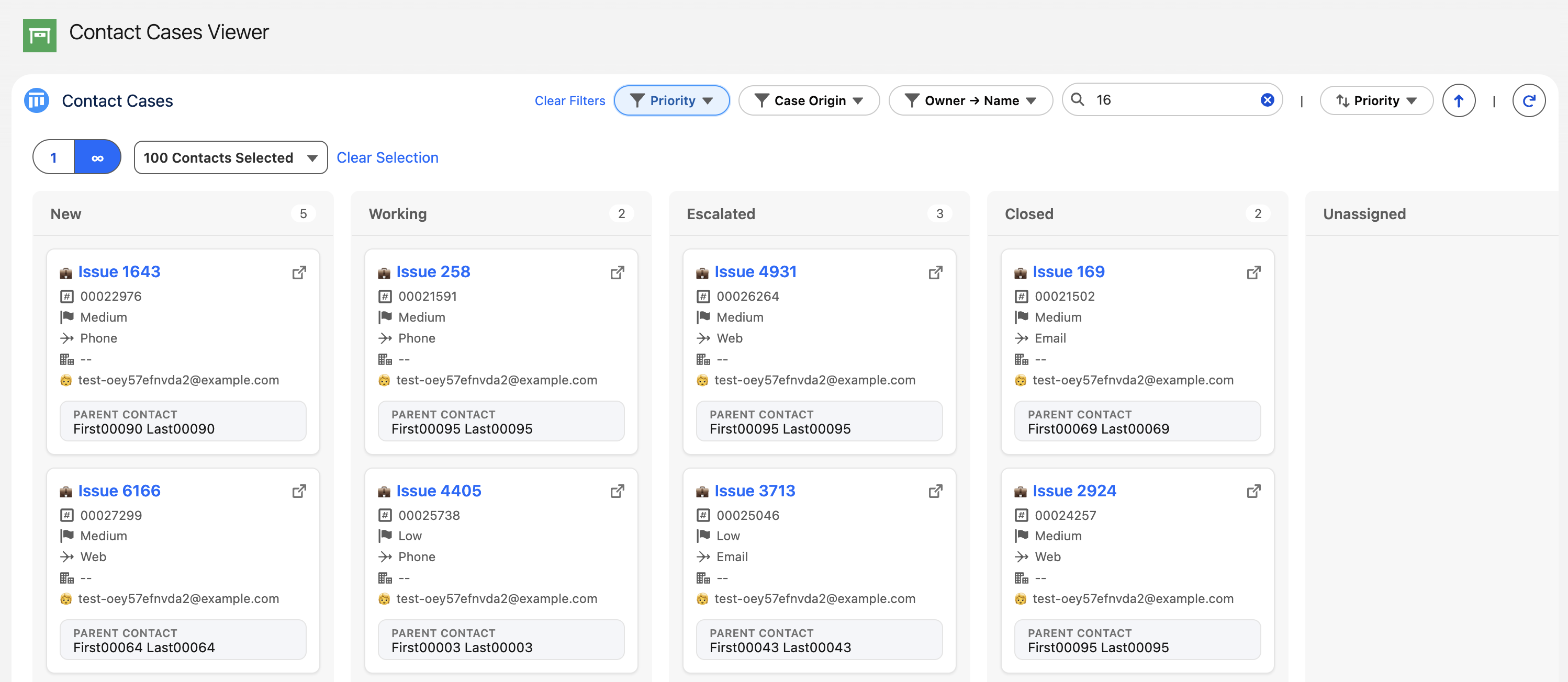1568x682 pixels.
Task: Click the search magnifier icon
Action: 1078,100
